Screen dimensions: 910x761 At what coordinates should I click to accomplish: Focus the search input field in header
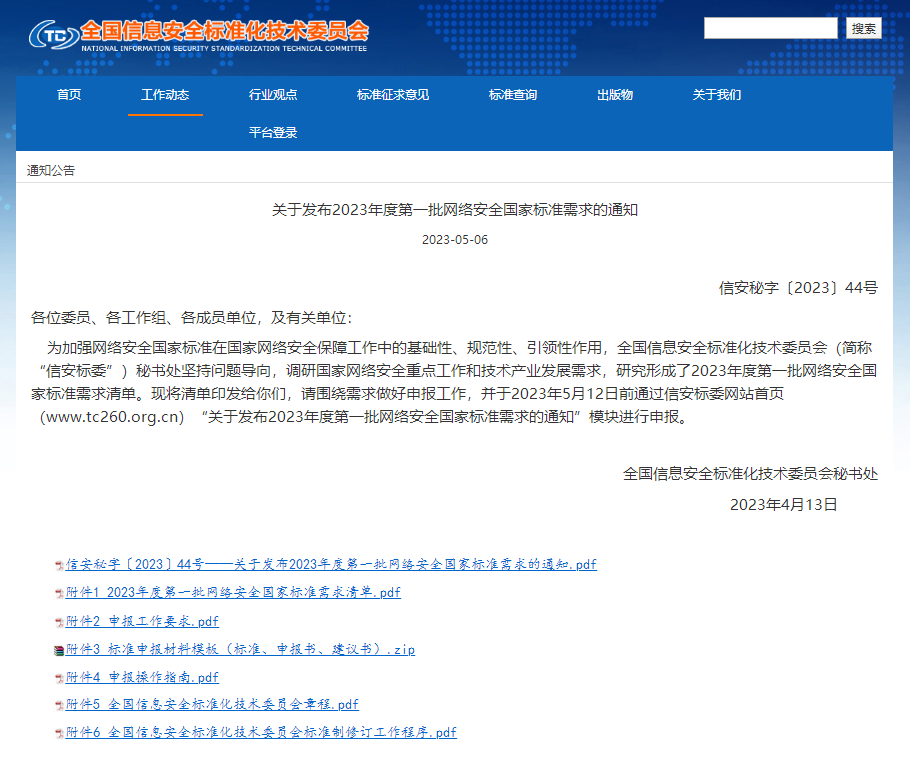pos(771,28)
